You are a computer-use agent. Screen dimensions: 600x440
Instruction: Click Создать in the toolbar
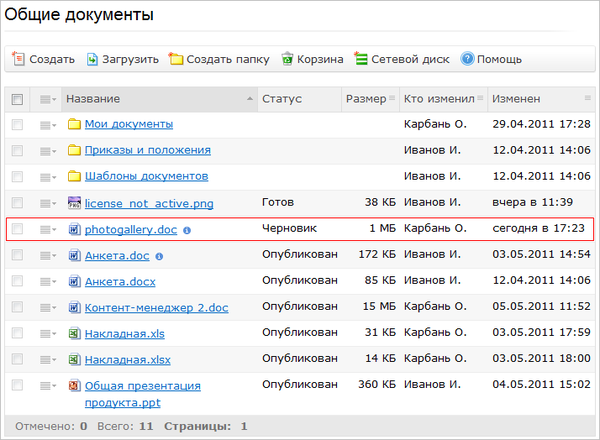(44, 59)
